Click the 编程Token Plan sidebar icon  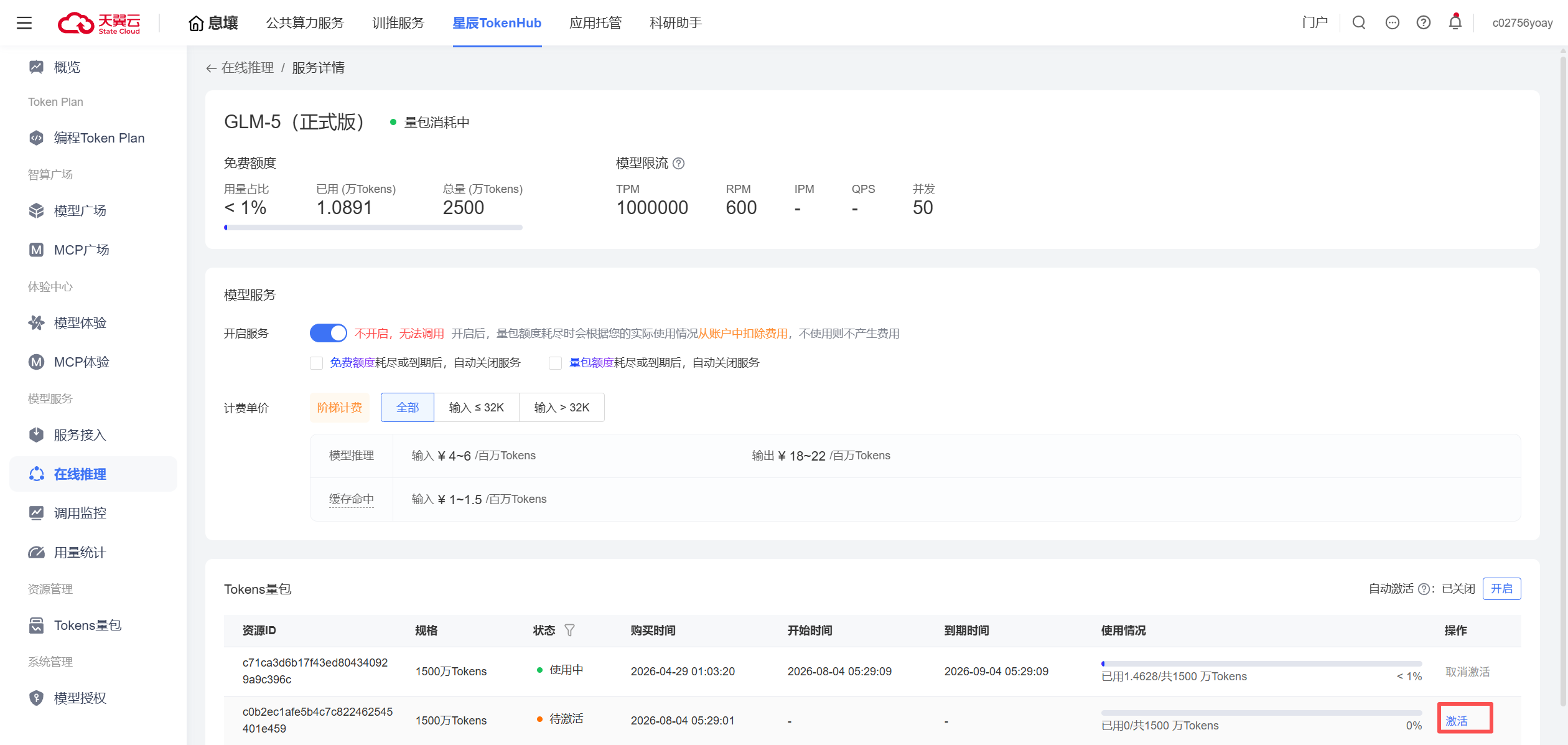click(x=36, y=138)
